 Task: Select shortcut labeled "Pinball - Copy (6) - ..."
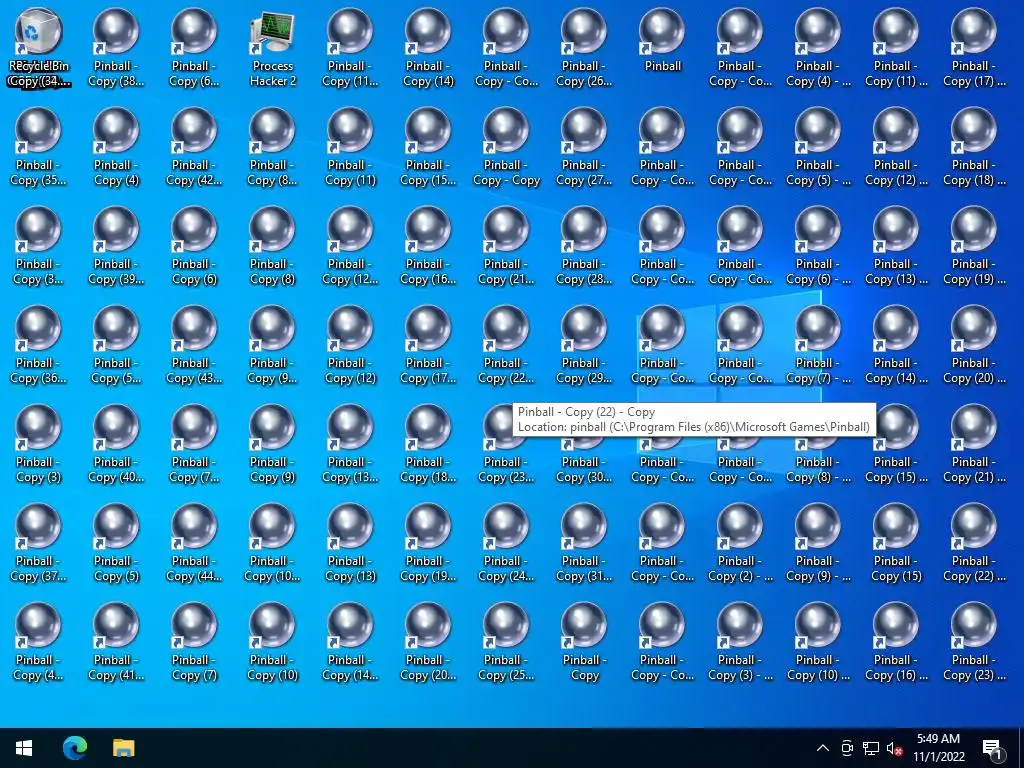818,247
